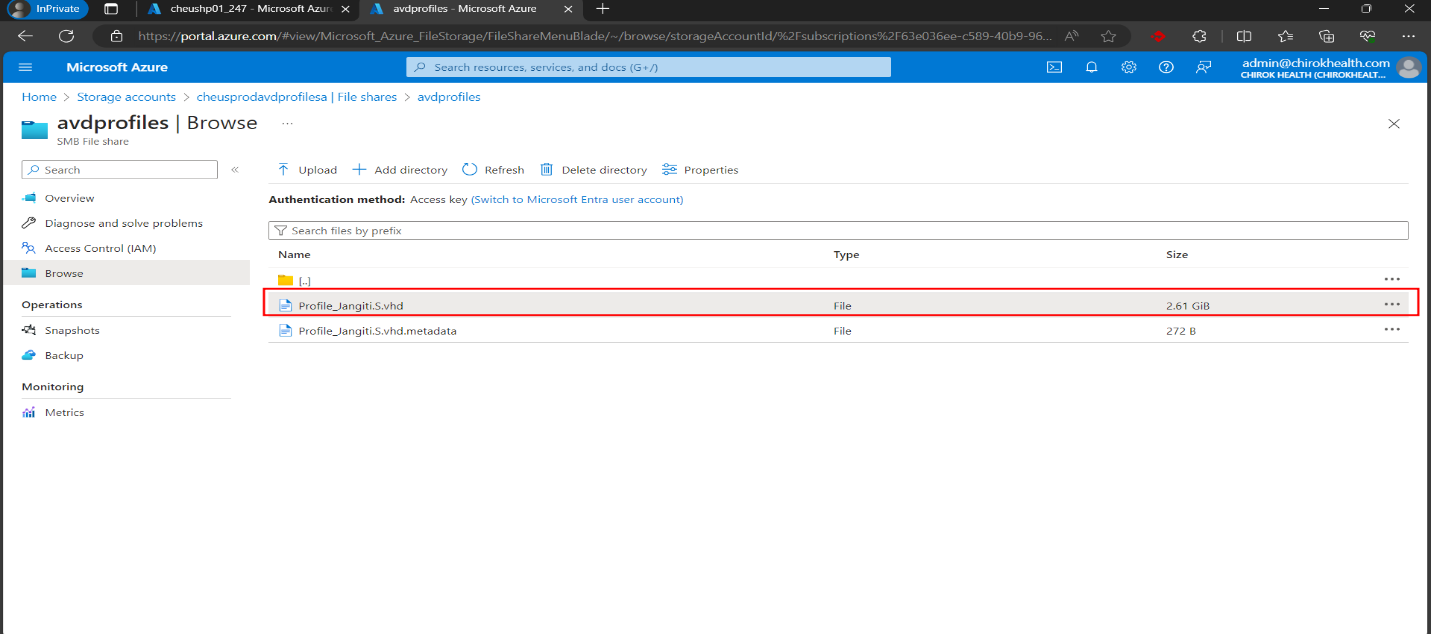Click the Microsoft Azure header title
Image resolution: width=1431 pixels, height=634 pixels.
tap(117, 67)
